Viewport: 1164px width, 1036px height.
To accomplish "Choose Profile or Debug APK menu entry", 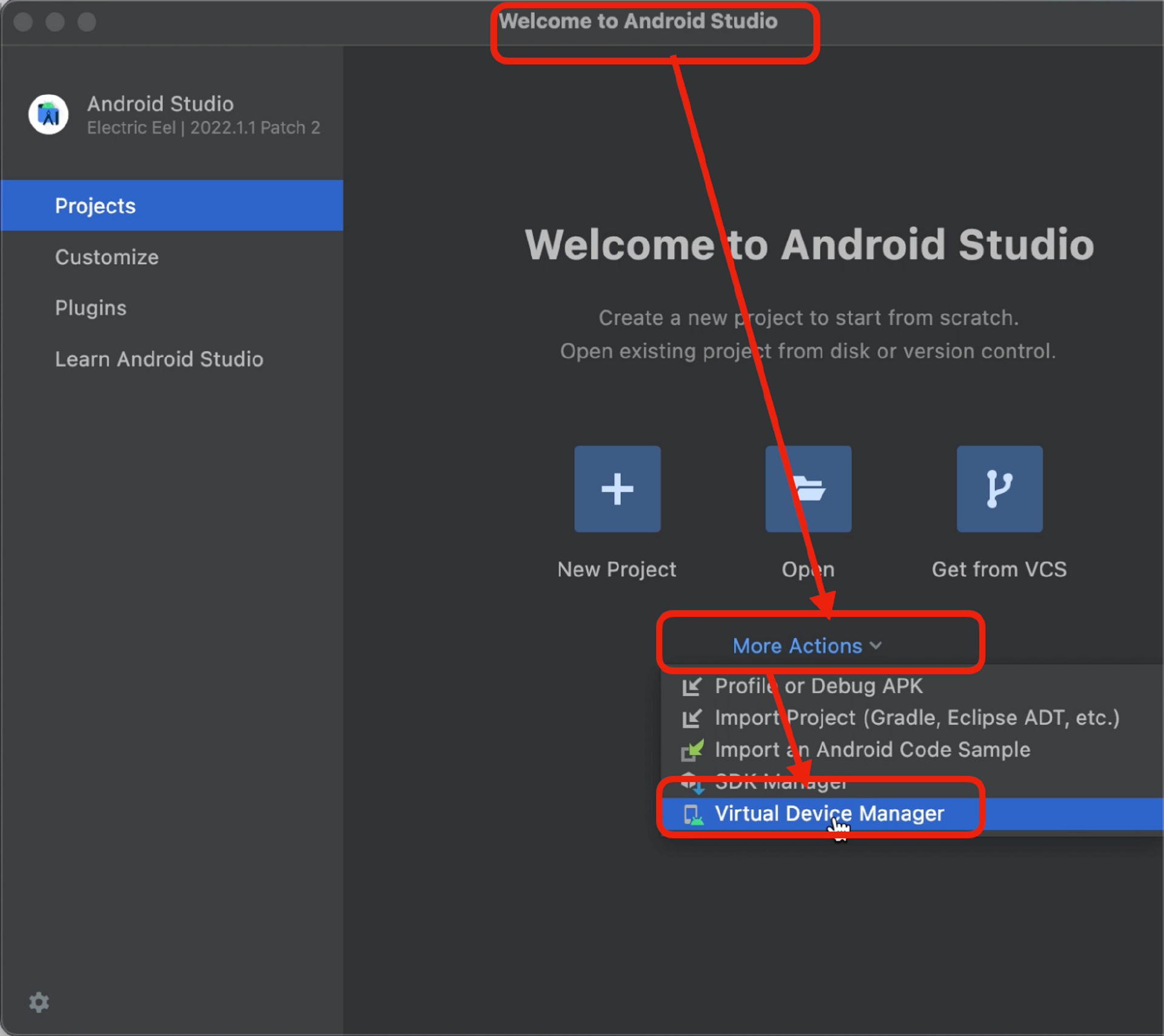I will (912, 686).
